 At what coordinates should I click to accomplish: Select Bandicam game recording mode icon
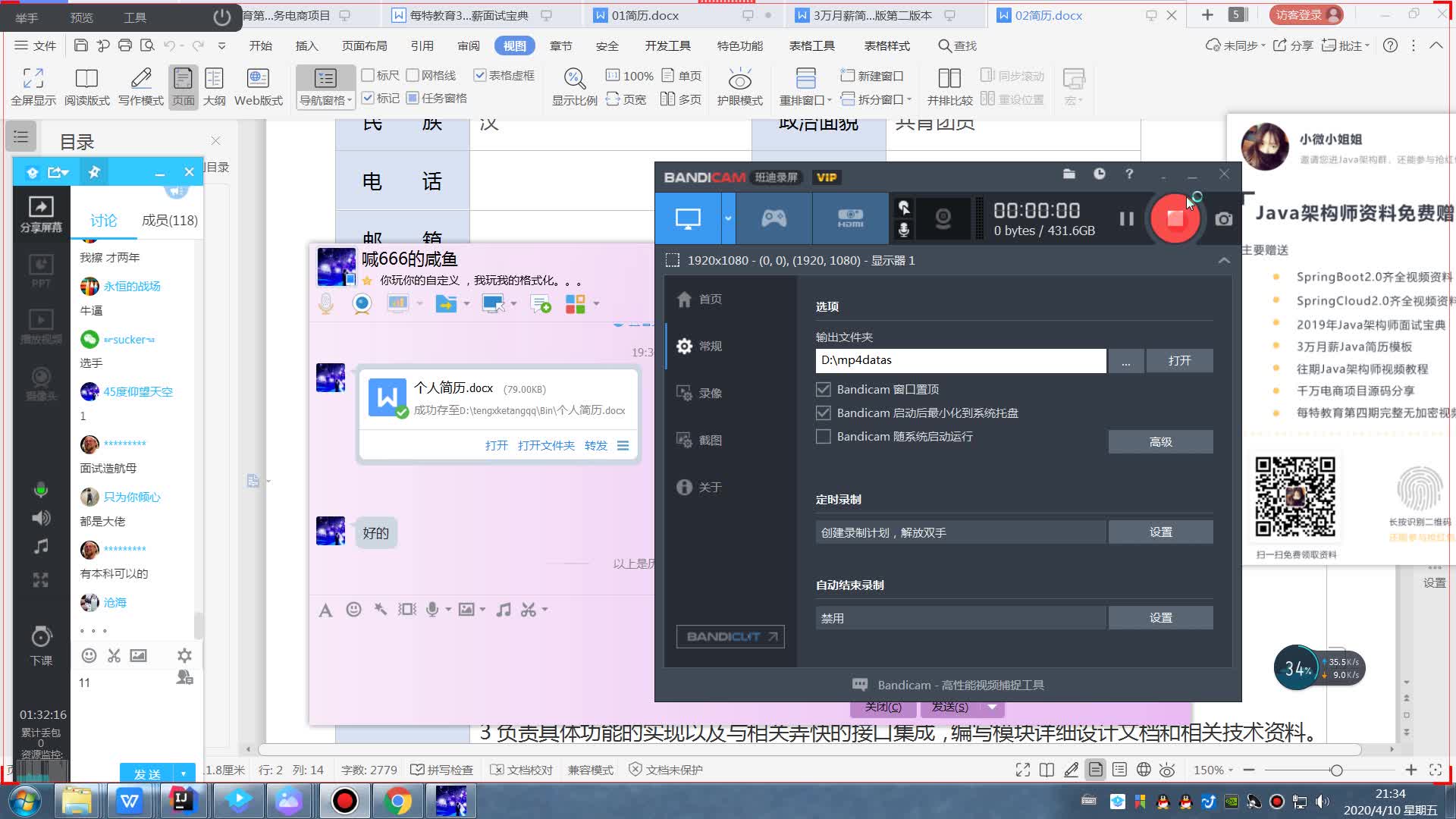pos(773,219)
